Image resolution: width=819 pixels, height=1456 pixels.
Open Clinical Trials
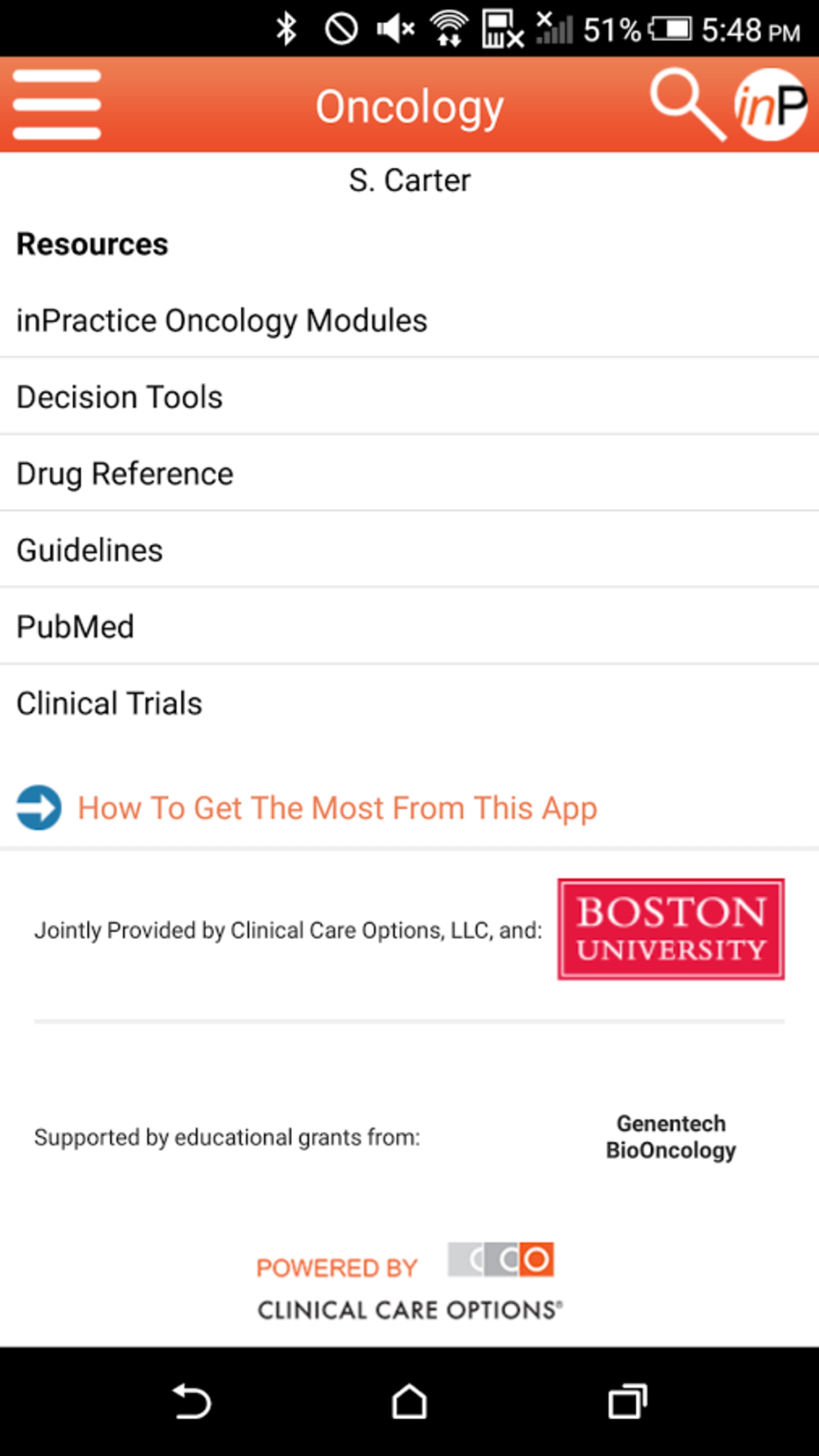(x=109, y=704)
